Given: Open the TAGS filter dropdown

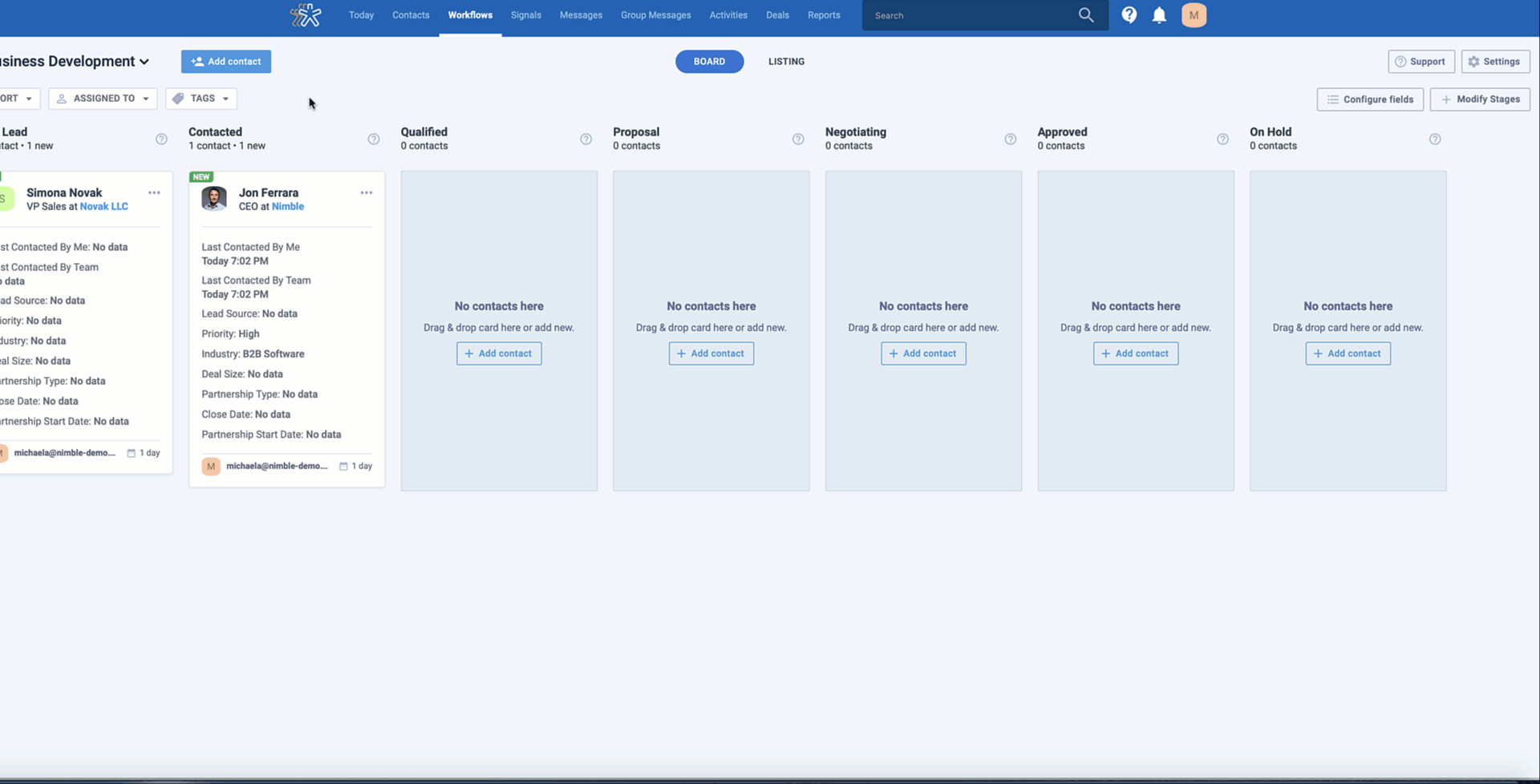Looking at the screenshot, I should pos(201,98).
